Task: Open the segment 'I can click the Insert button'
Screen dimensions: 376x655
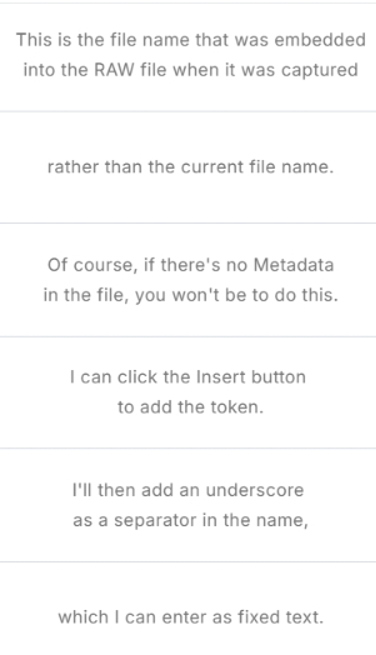Action: 188,377
